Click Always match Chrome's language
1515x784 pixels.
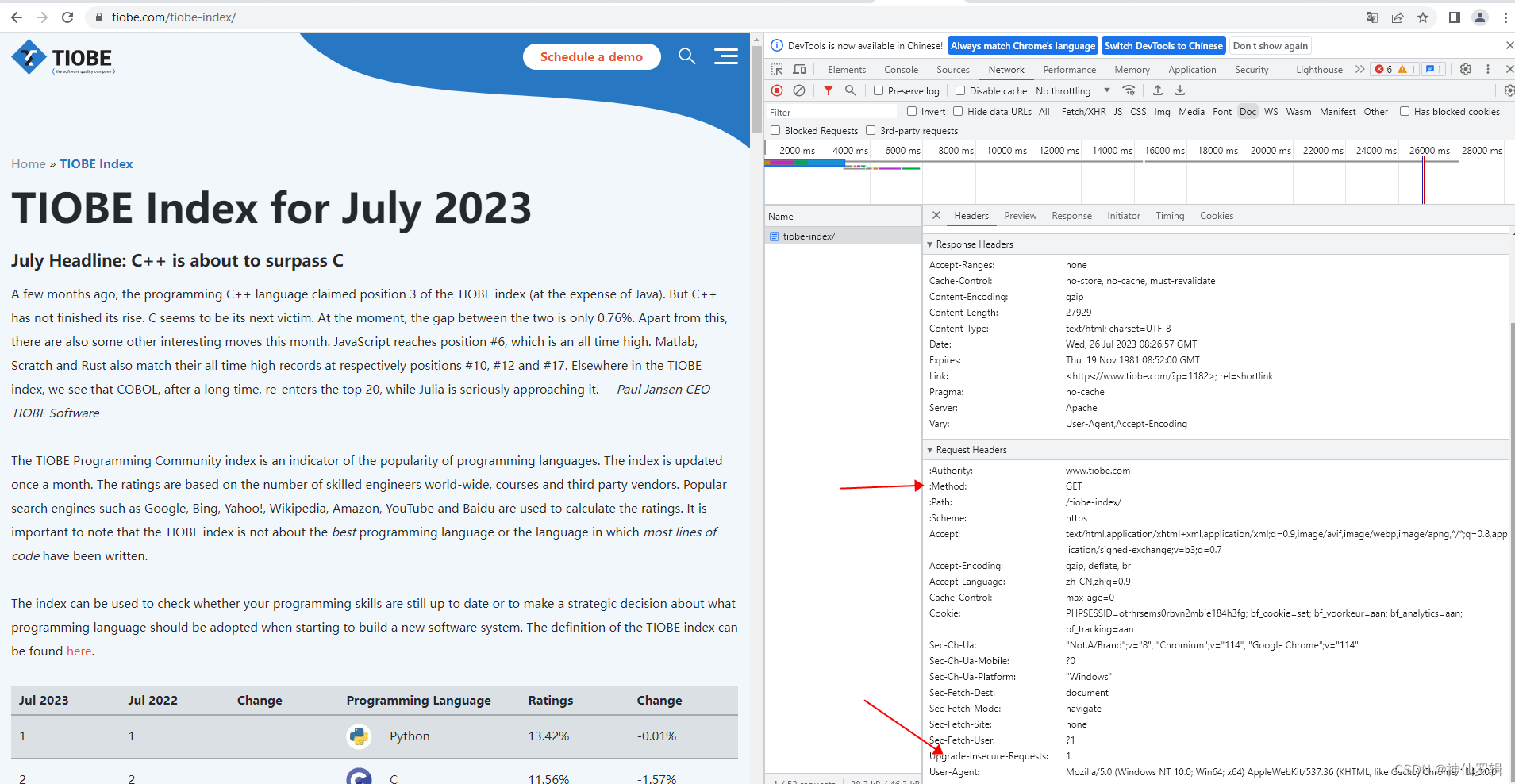(x=1023, y=46)
